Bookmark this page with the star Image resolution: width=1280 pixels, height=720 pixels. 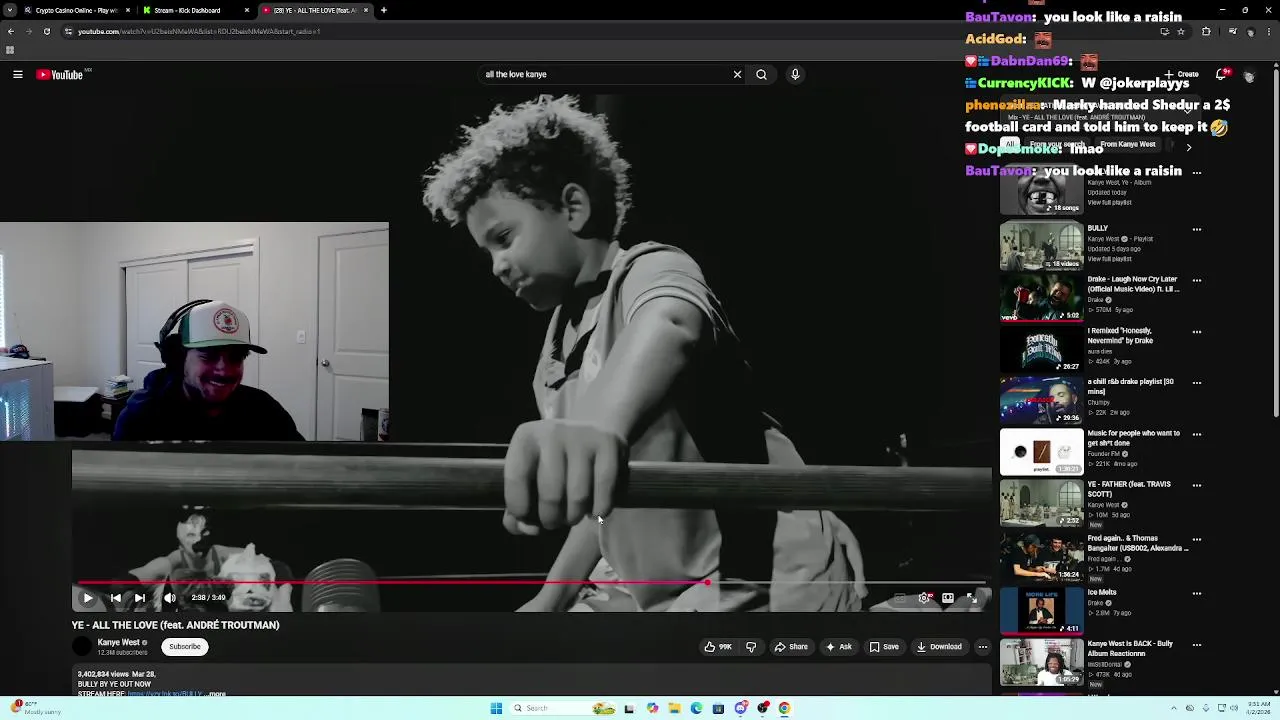point(1181,31)
